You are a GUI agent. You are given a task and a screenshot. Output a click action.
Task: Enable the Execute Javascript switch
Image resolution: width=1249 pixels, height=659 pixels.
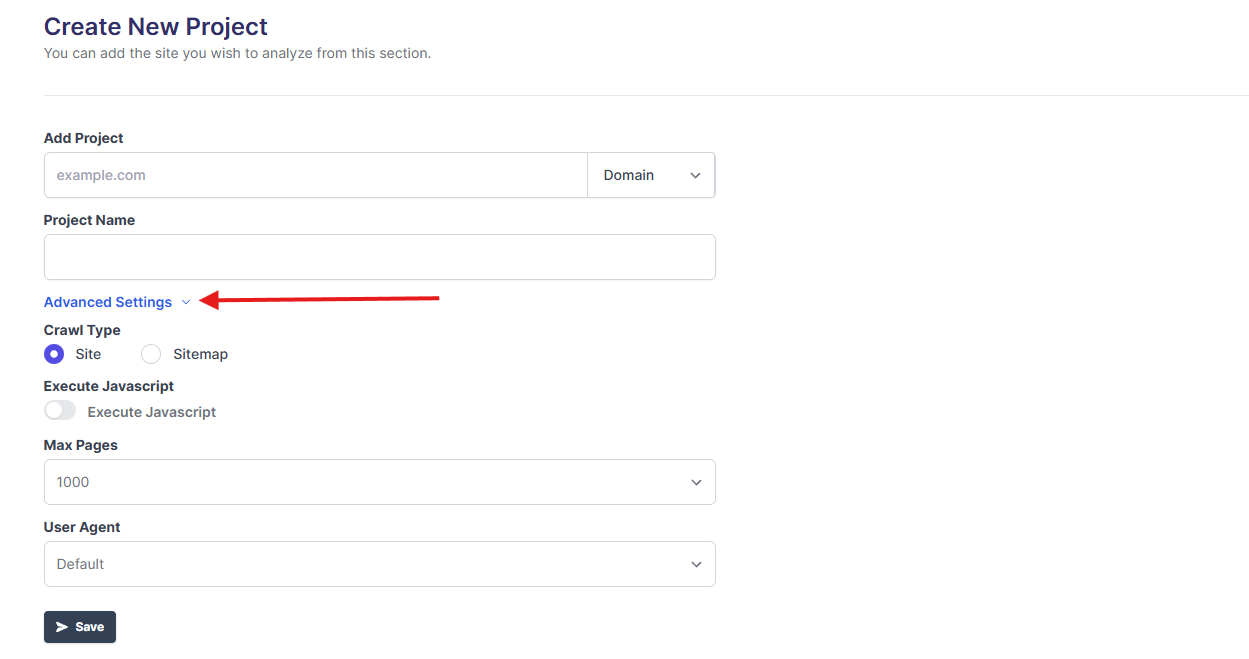(x=60, y=411)
